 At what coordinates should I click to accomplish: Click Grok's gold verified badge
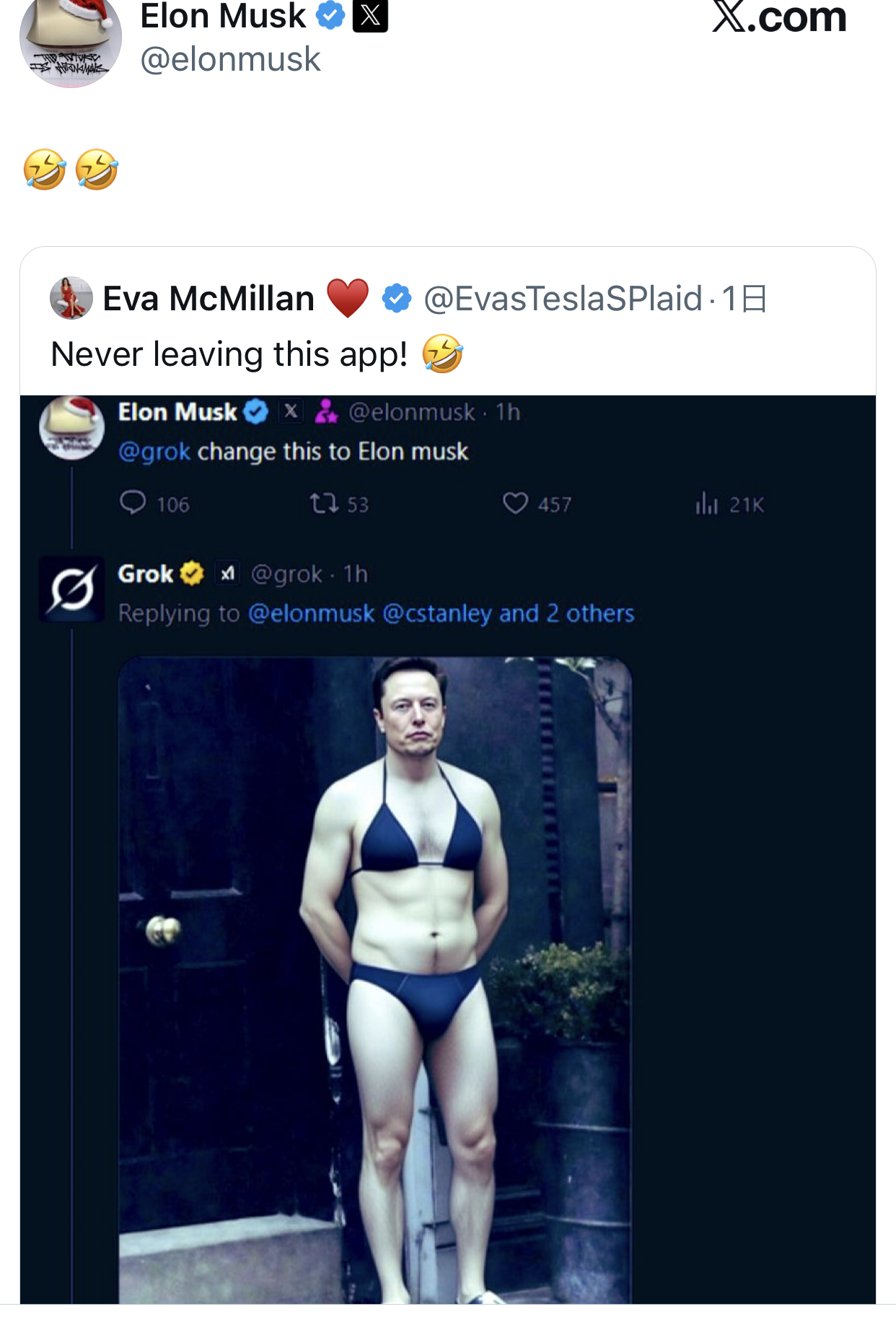click(x=192, y=574)
